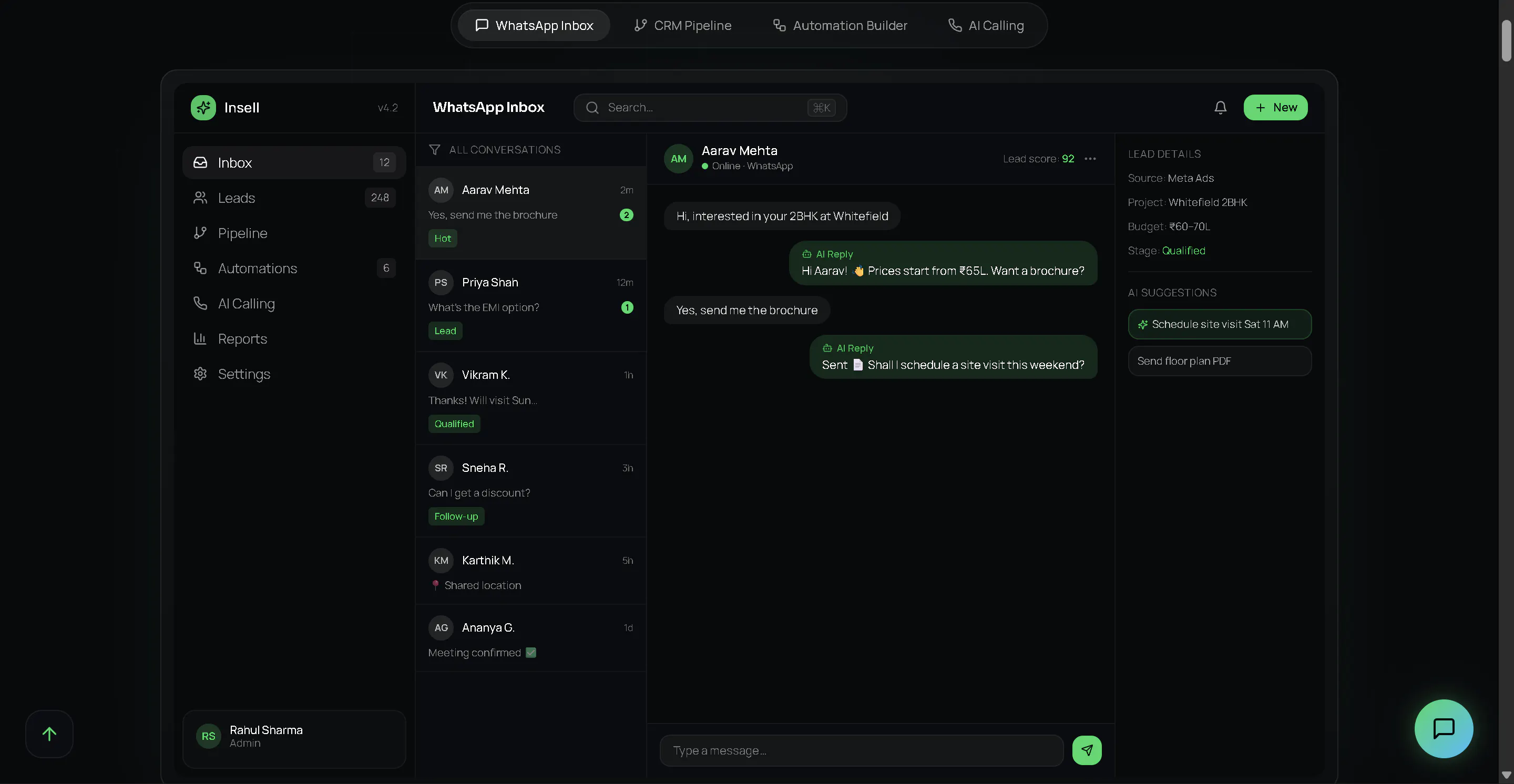Screen dimensions: 1514x784
Task: Click Schedule site visit Sat 11 AM suggestion
Action: click(x=1220, y=324)
